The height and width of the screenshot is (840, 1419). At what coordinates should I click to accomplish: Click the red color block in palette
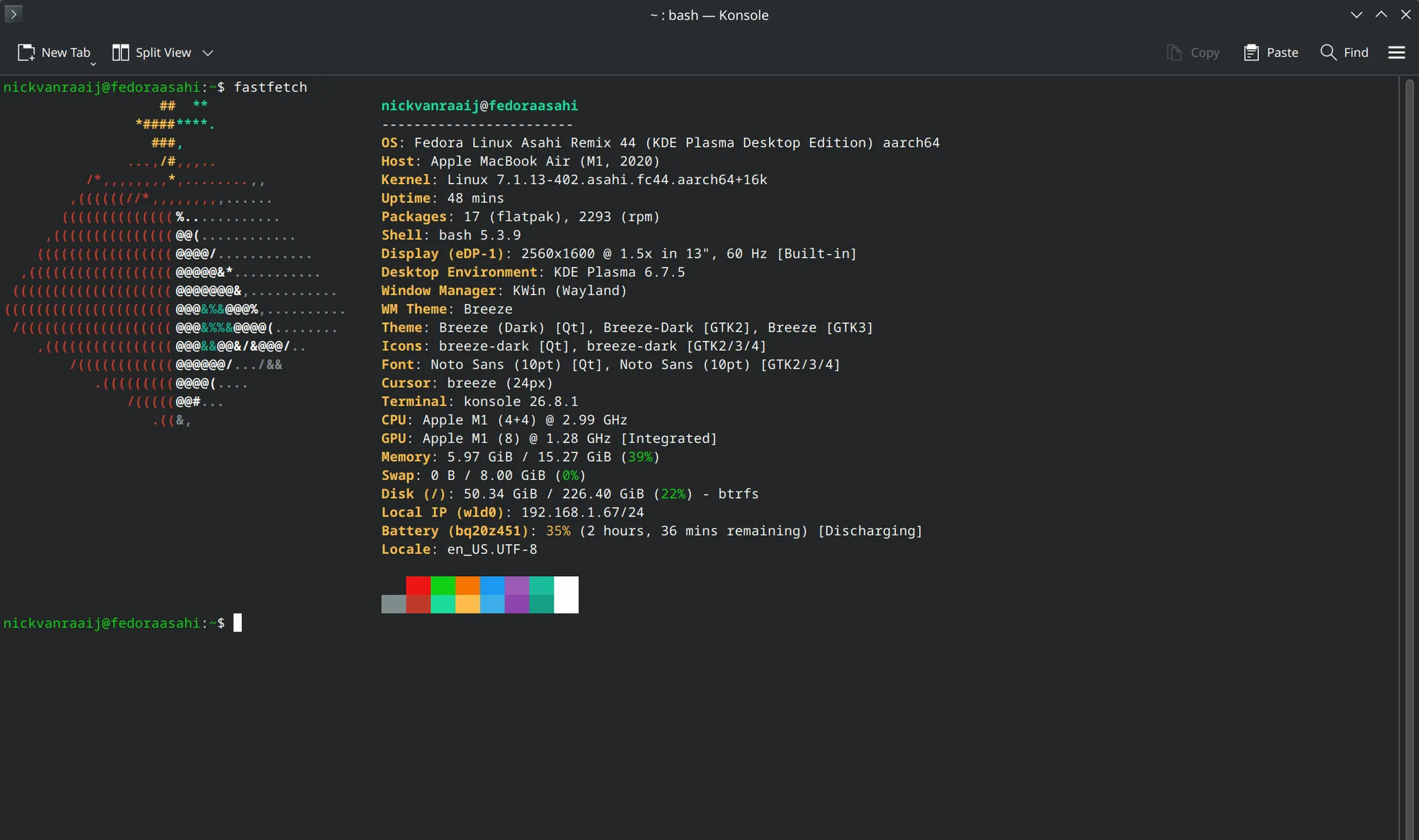(x=418, y=585)
